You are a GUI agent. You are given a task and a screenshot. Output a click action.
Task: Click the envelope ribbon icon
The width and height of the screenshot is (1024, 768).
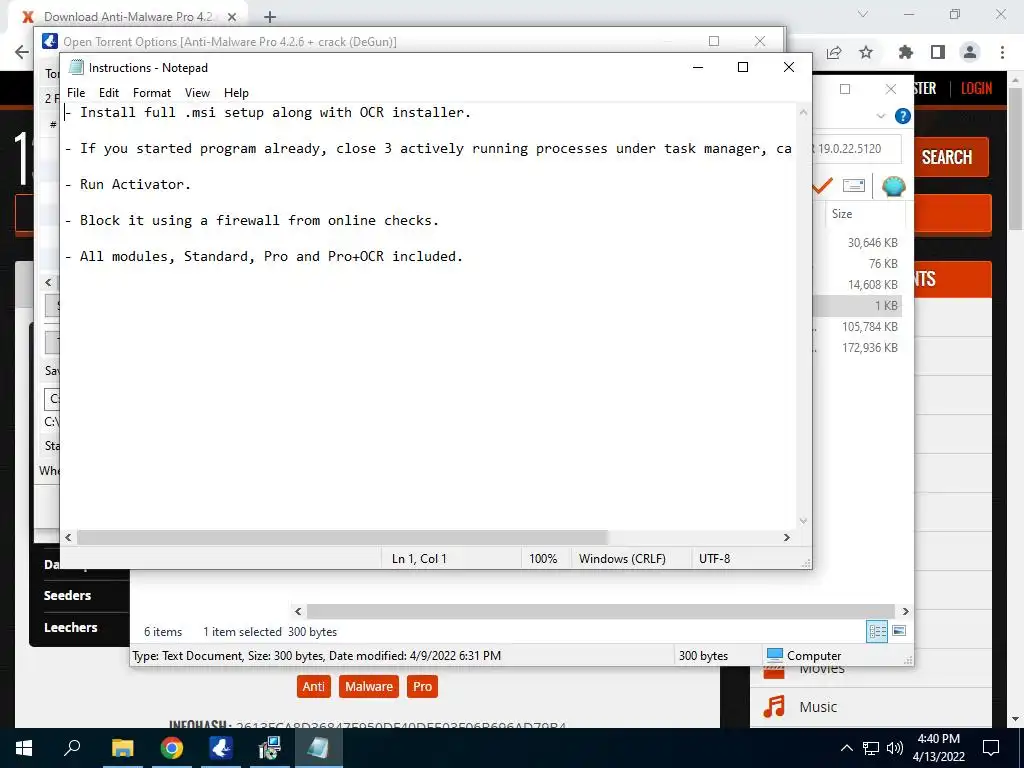click(x=854, y=186)
